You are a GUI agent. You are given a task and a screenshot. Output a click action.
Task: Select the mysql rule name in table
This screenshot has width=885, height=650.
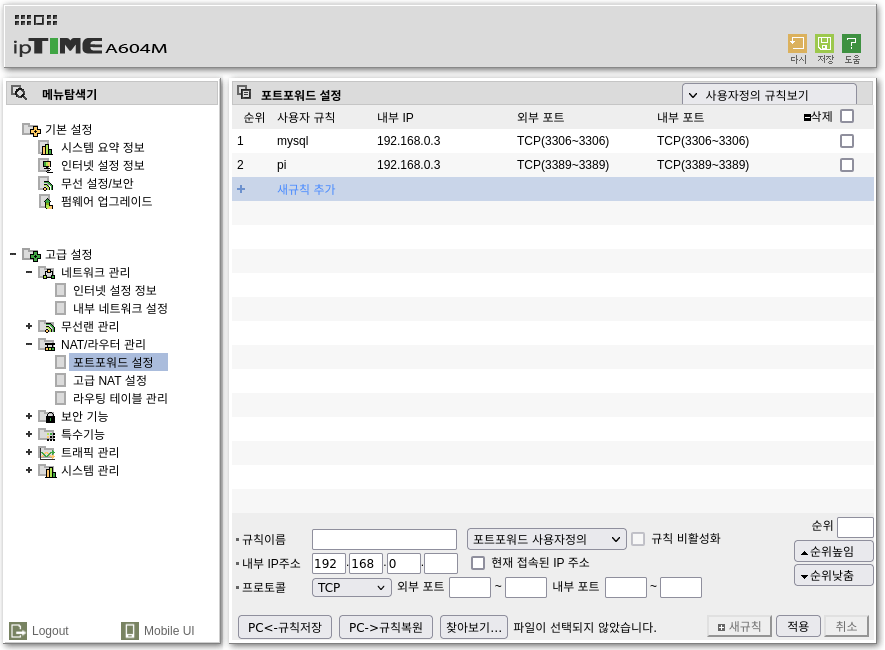(292, 141)
